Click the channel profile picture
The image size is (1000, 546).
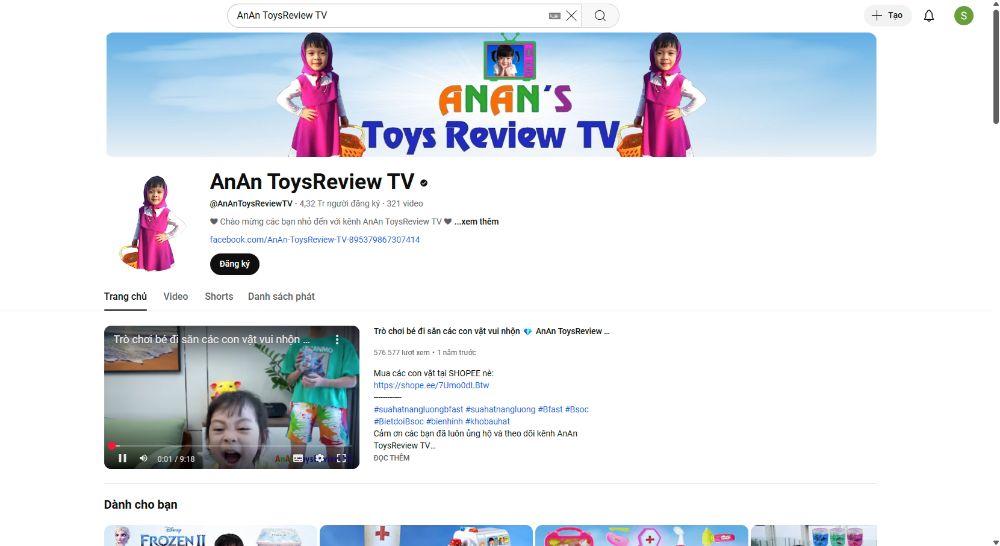click(x=153, y=223)
